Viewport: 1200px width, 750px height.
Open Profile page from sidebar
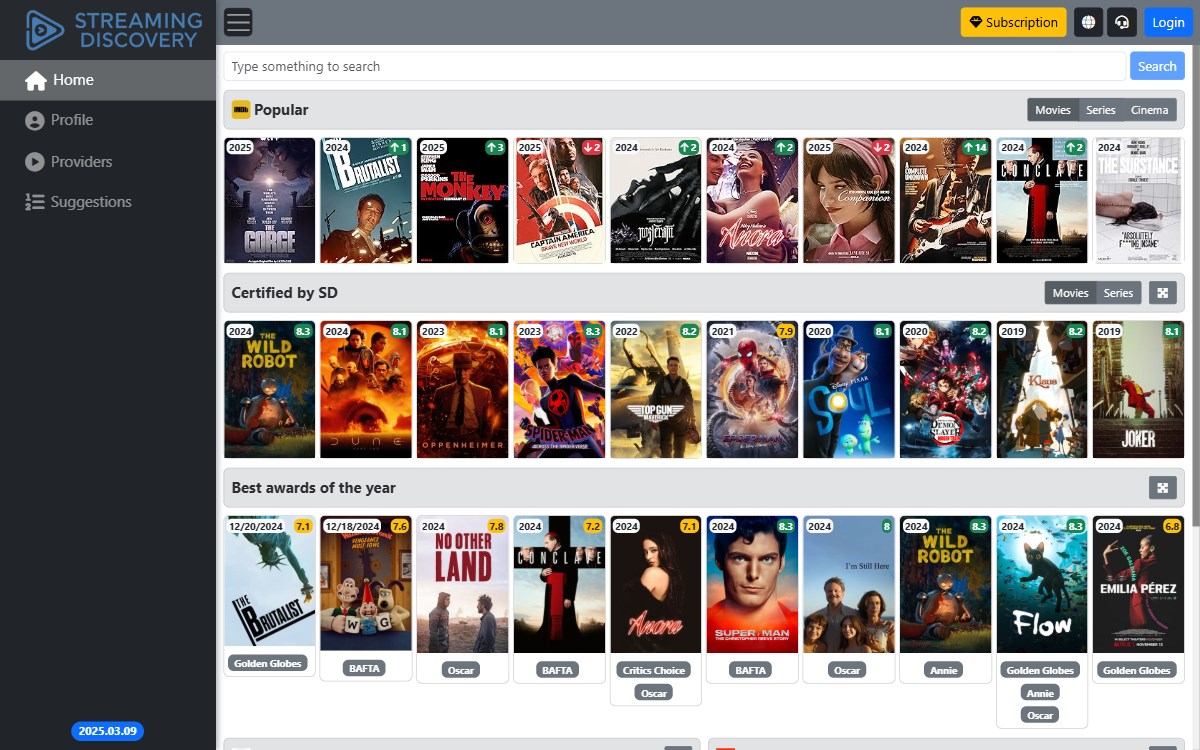pyautogui.click(x=108, y=120)
